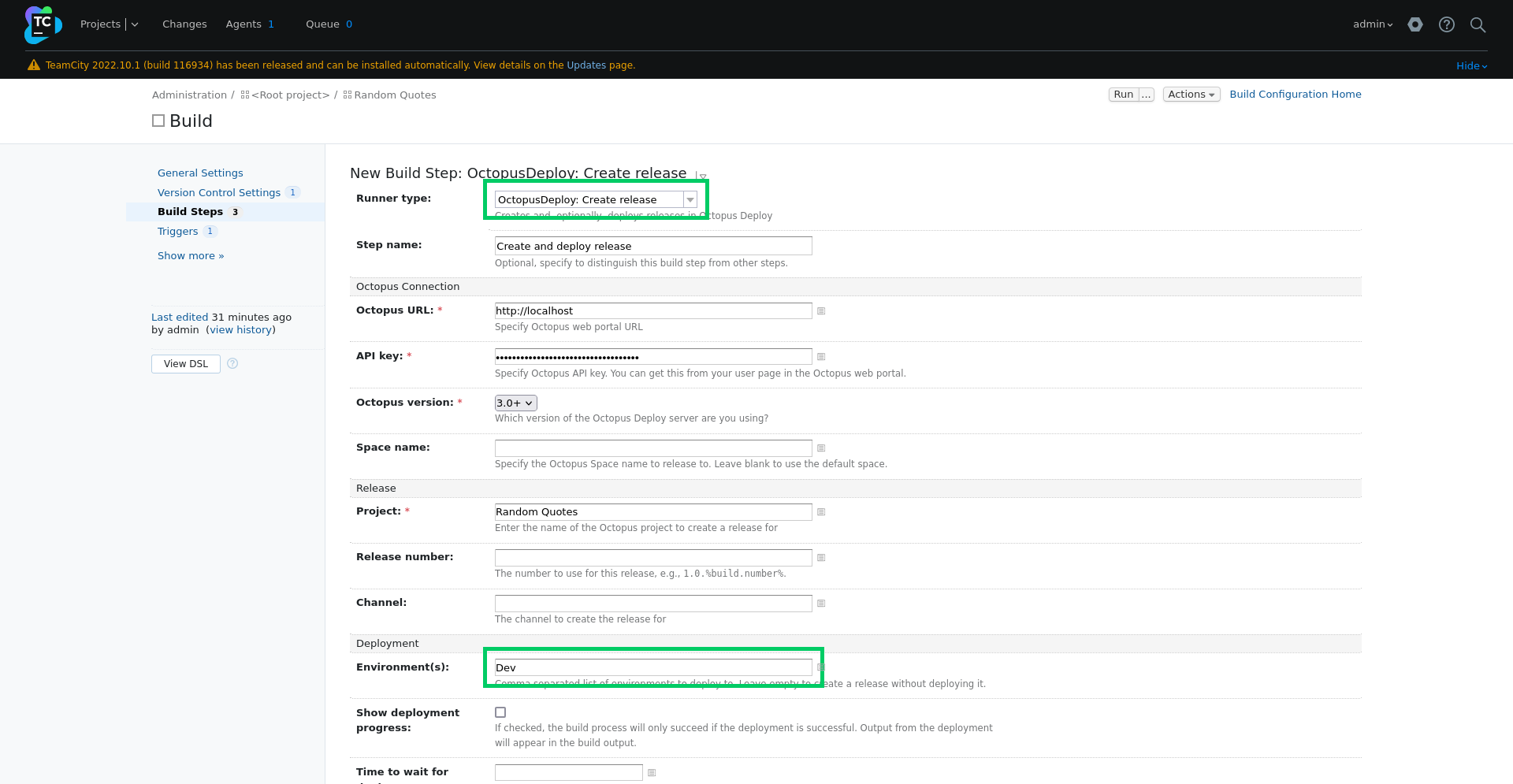Open the Octopus version dropdown
The image size is (1513, 784).
tap(515, 403)
